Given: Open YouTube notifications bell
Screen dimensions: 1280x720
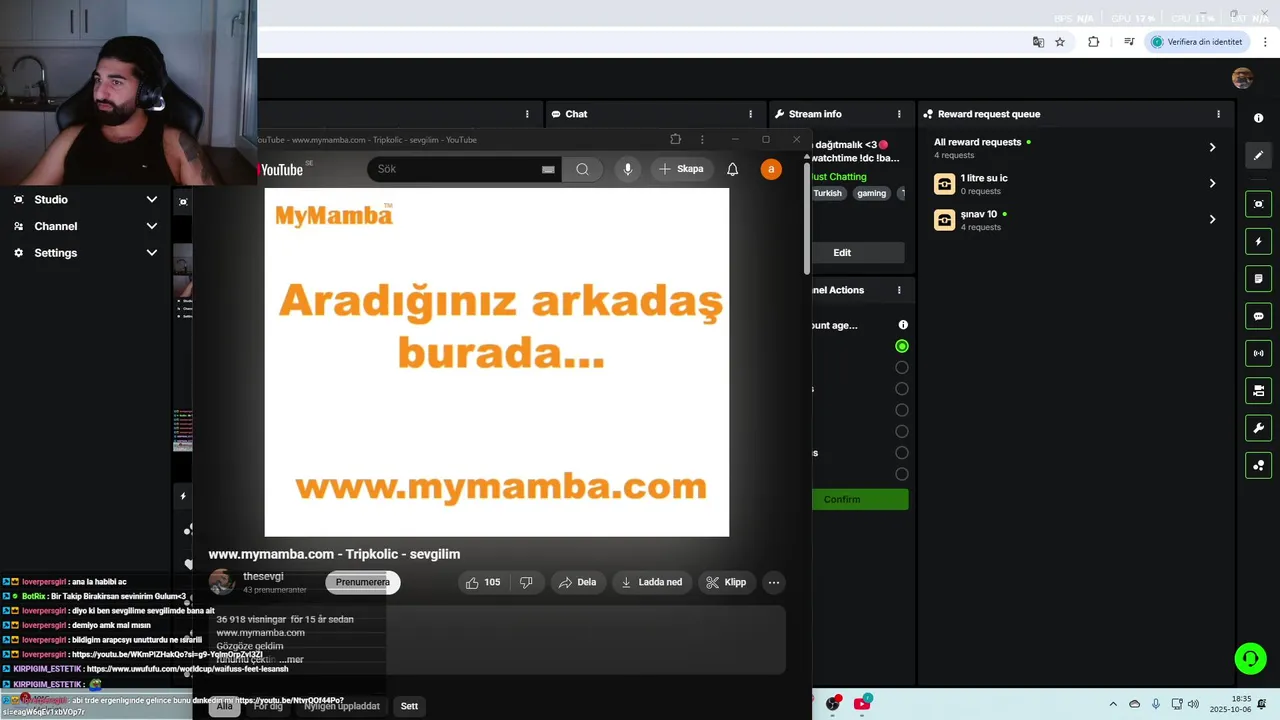Looking at the screenshot, I should (732, 169).
